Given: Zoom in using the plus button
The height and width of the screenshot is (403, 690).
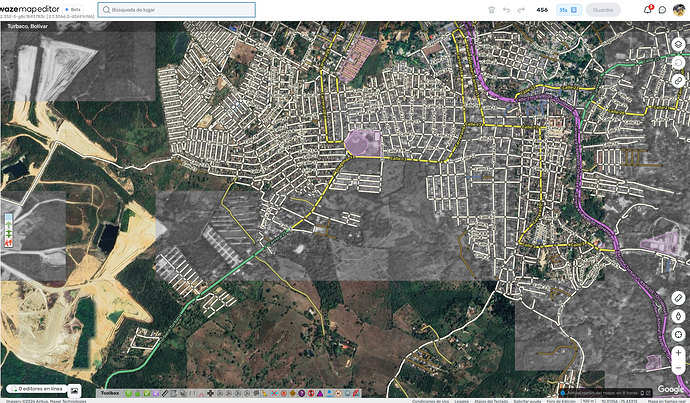Looking at the screenshot, I should [x=678, y=353].
